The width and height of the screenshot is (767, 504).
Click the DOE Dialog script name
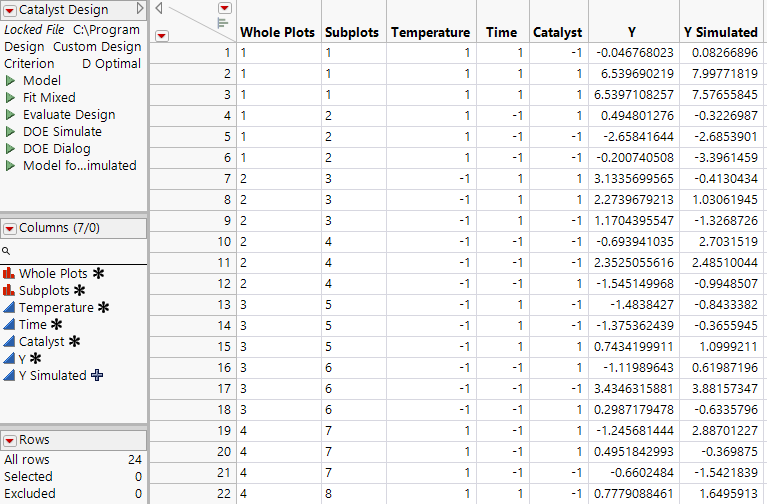pyautogui.click(x=56, y=148)
